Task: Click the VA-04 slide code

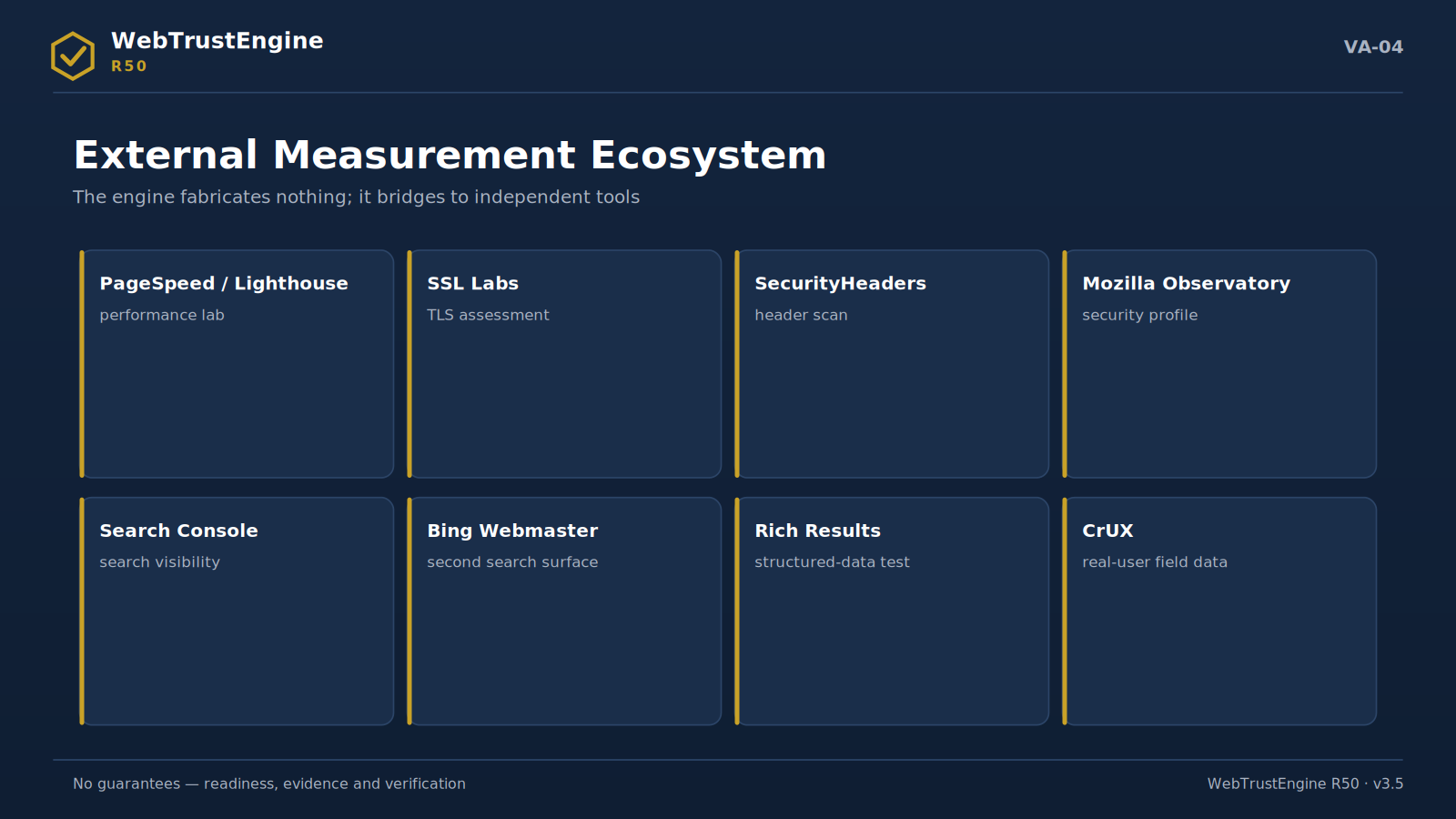Action: pyautogui.click(x=1373, y=46)
